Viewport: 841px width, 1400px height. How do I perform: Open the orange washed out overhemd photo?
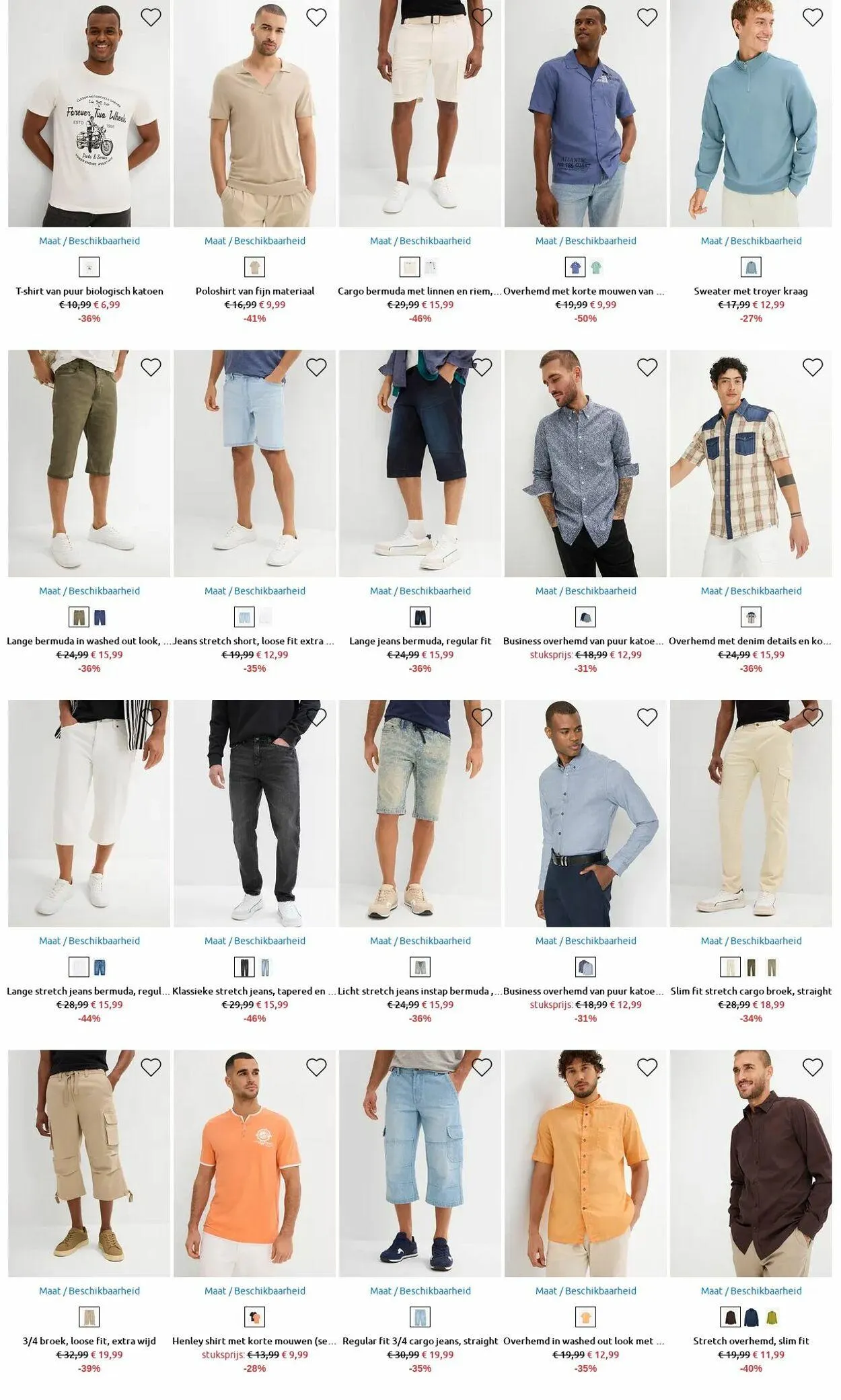click(x=585, y=1163)
